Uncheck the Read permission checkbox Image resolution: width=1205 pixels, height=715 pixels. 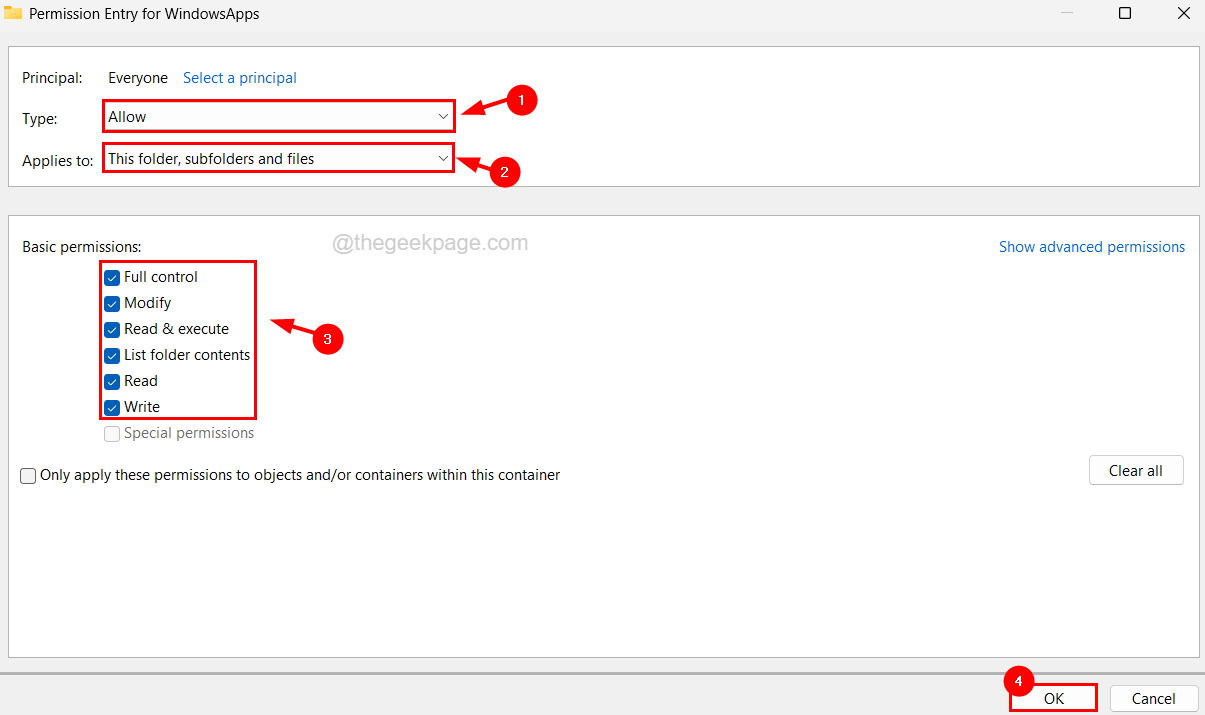(112, 381)
